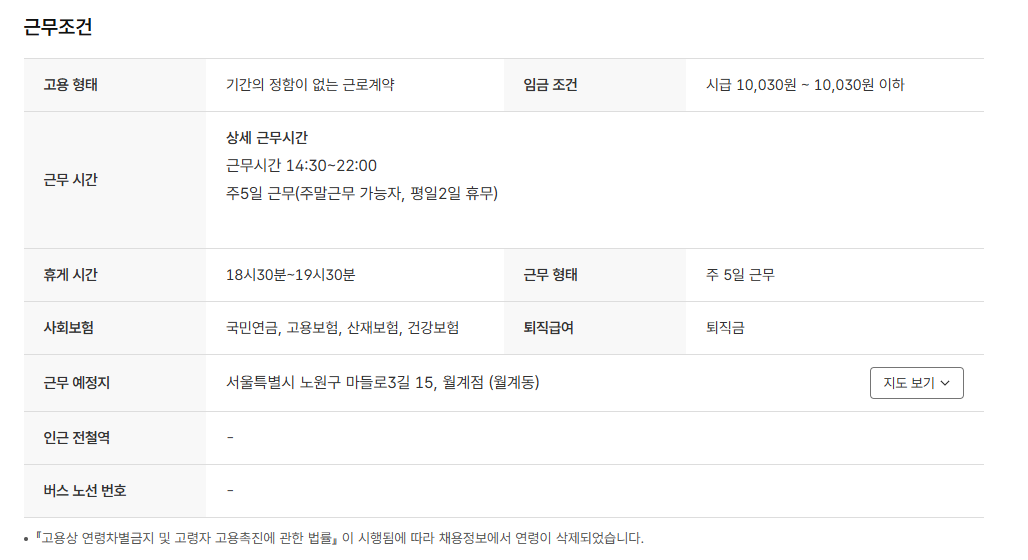Select the 인근 전철역 row label
Screen dimensions: 1028x560
76,438
